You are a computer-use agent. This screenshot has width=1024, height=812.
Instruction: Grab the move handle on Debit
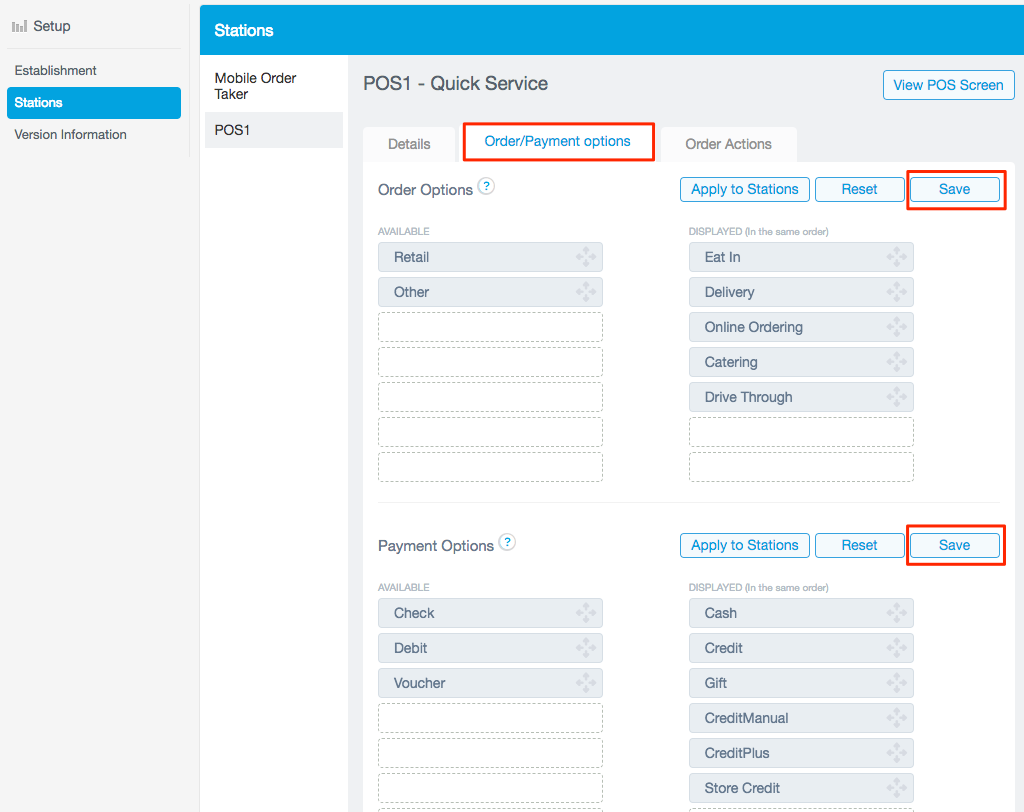coord(585,648)
